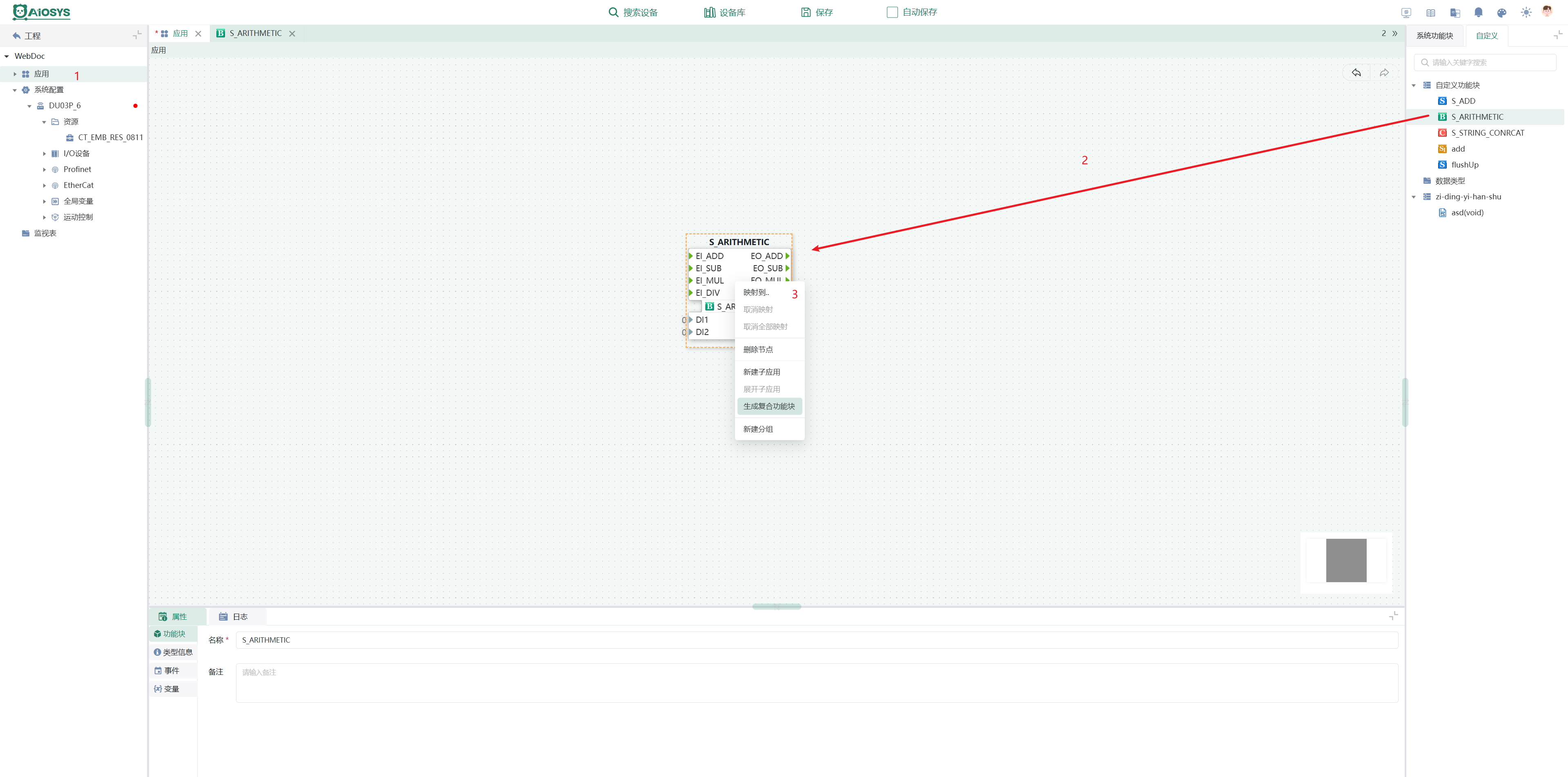
Task: Expand the EtherCat node
Action: click(x=44, y=185)
